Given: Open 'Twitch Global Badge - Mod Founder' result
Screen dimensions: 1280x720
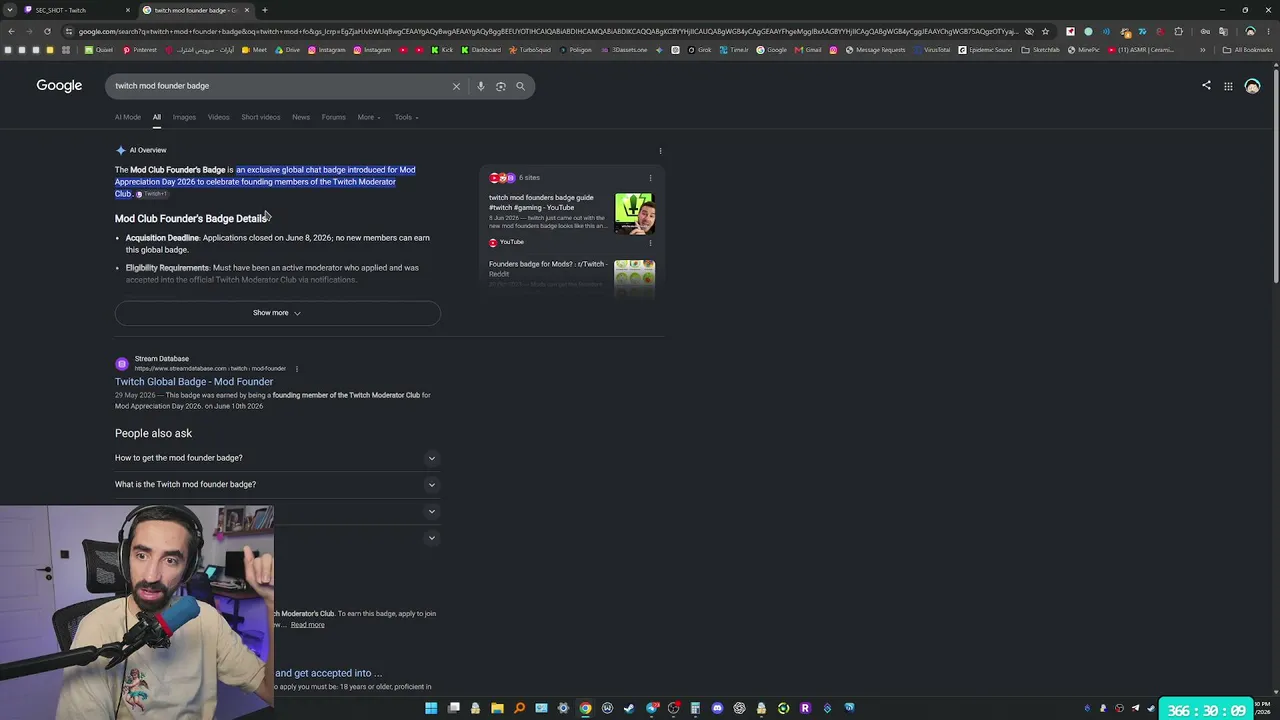Looking at the screenshot, I should coord(194,382).
